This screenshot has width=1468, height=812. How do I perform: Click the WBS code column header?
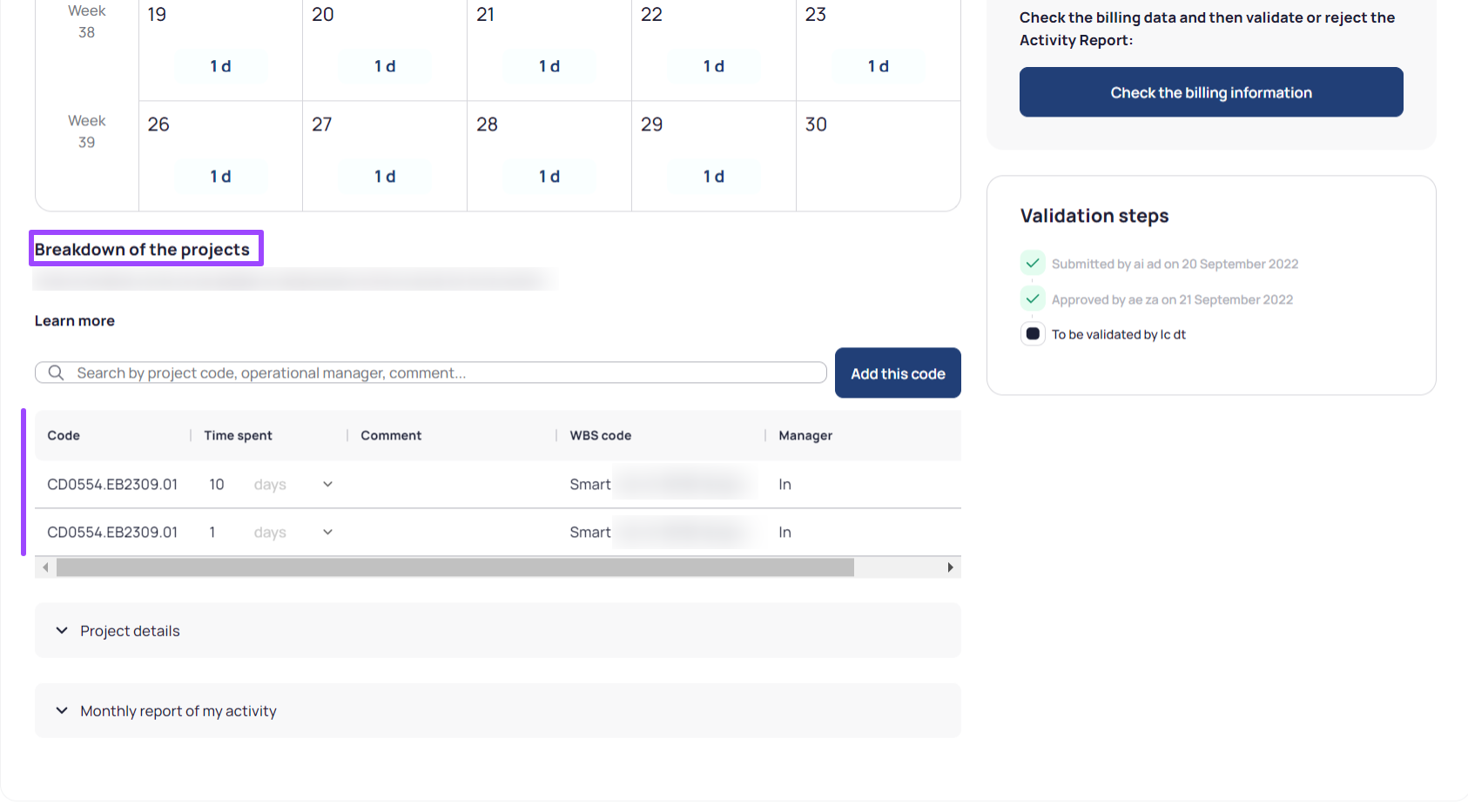[x=600, y=435]
